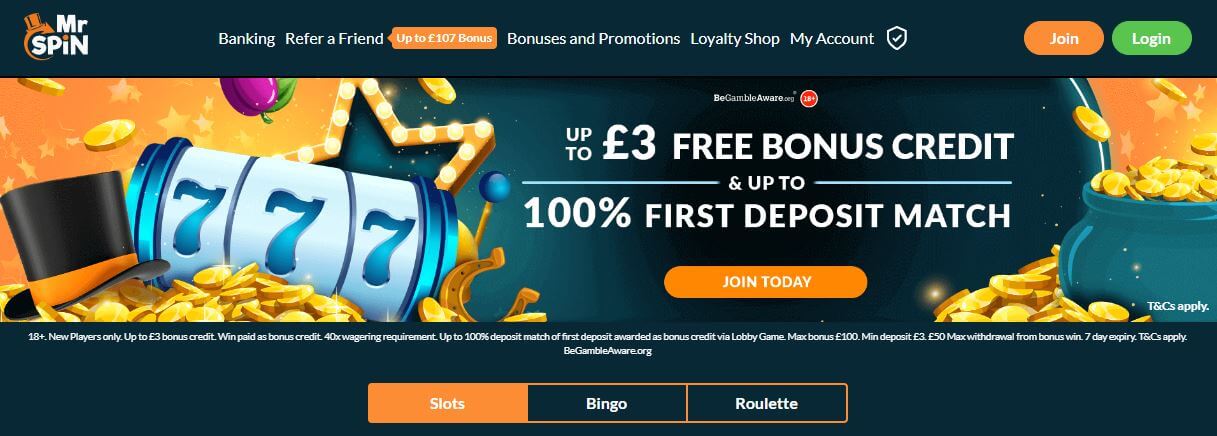
Task: Click the shield security icon
Action: click(897, 39)
